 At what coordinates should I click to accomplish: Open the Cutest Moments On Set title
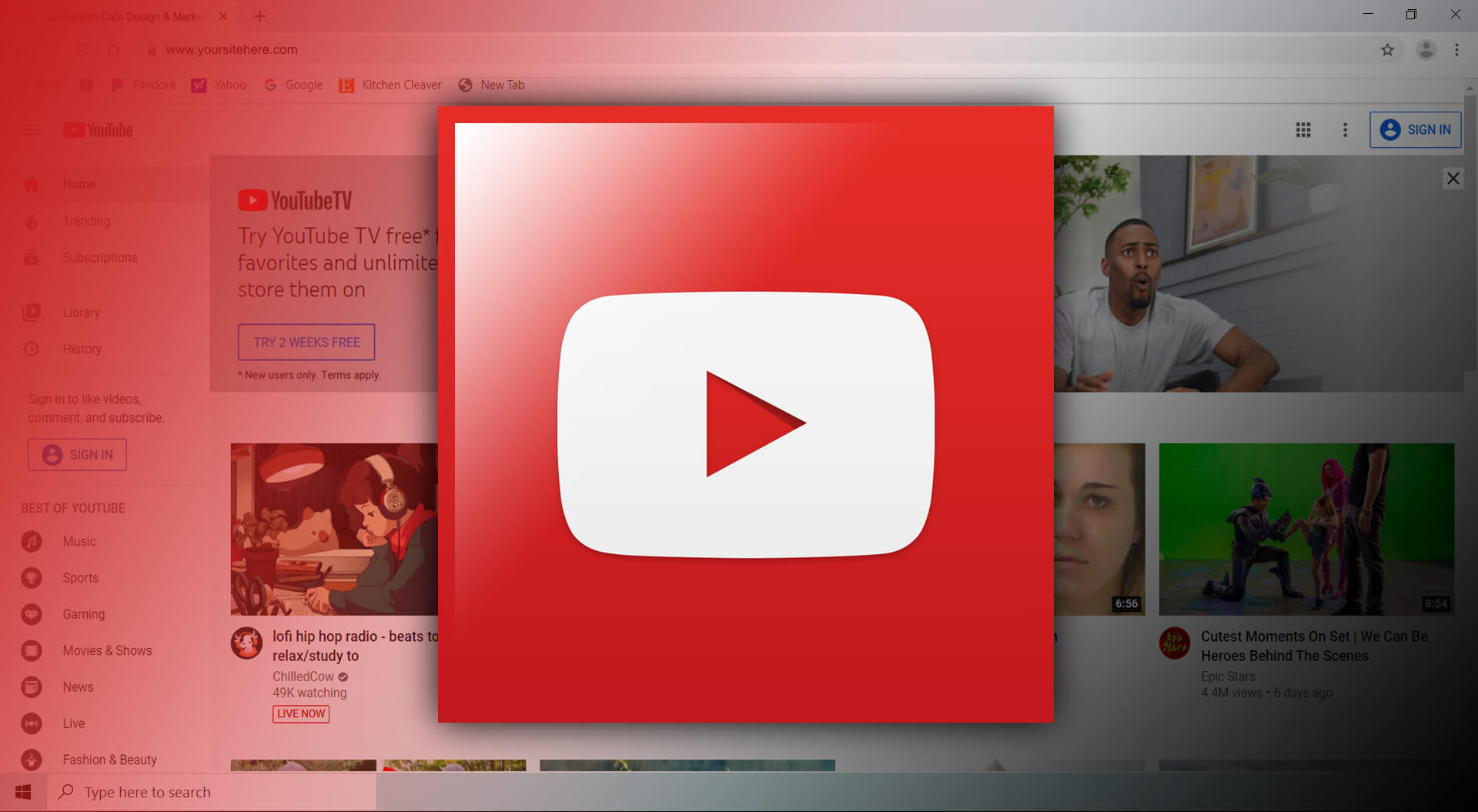coord(1314,646)
